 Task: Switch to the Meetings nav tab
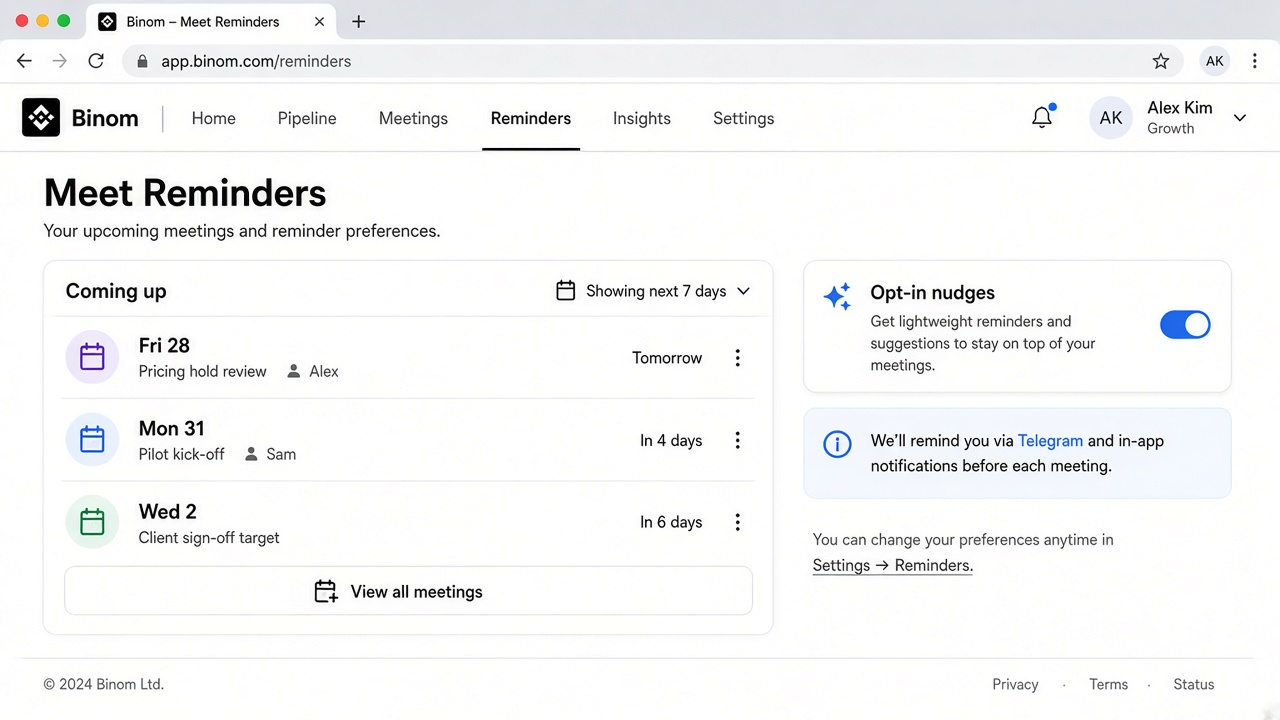413,118
